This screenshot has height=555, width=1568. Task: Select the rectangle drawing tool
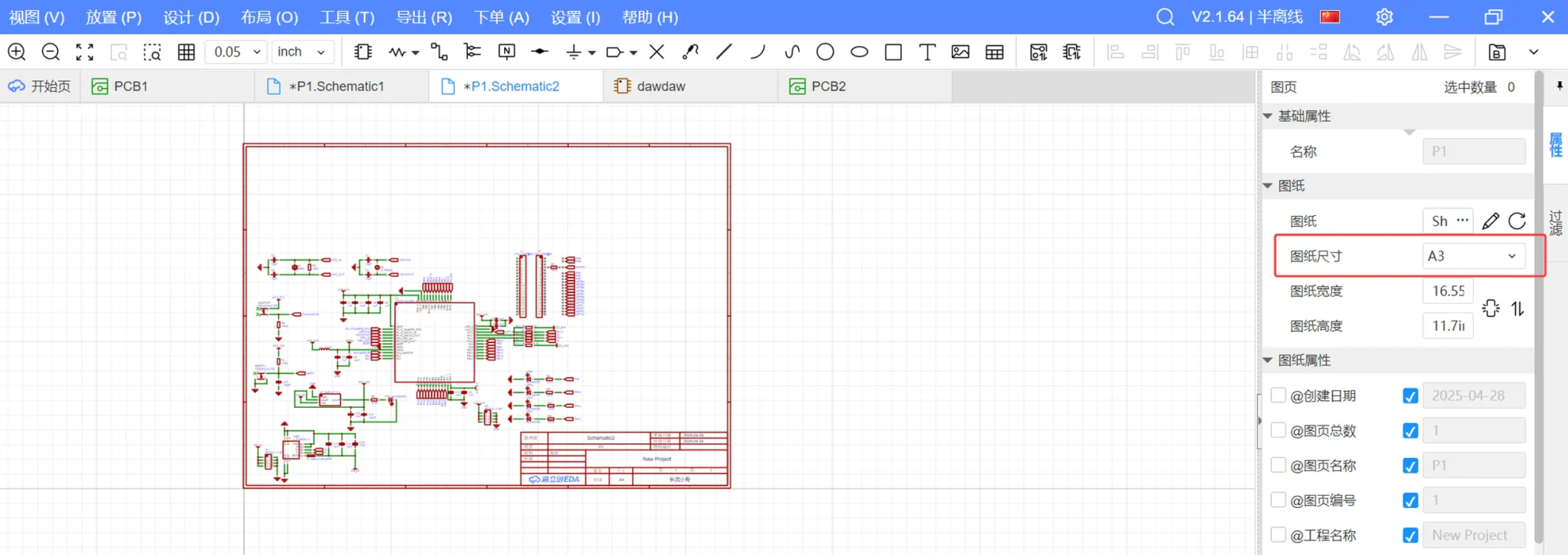pyautogui.click(x=894, y=52)
